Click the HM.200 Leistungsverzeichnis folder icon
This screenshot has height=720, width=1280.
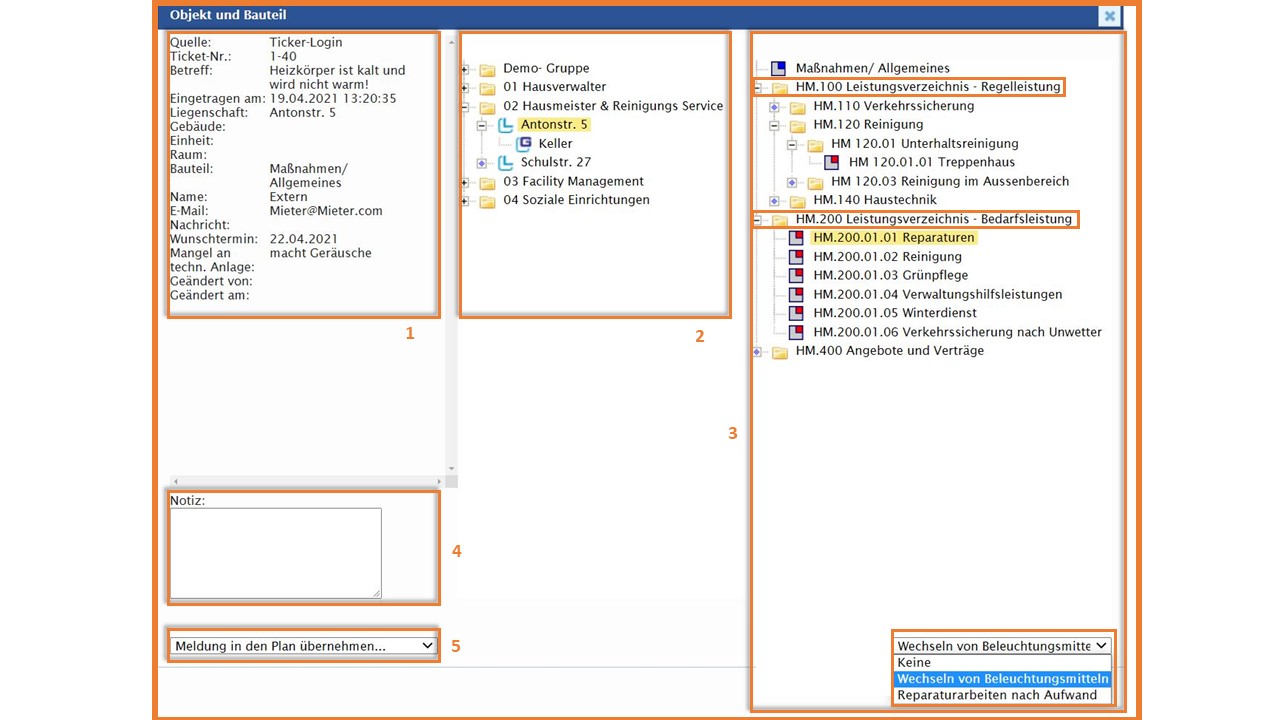pos(780,219)
